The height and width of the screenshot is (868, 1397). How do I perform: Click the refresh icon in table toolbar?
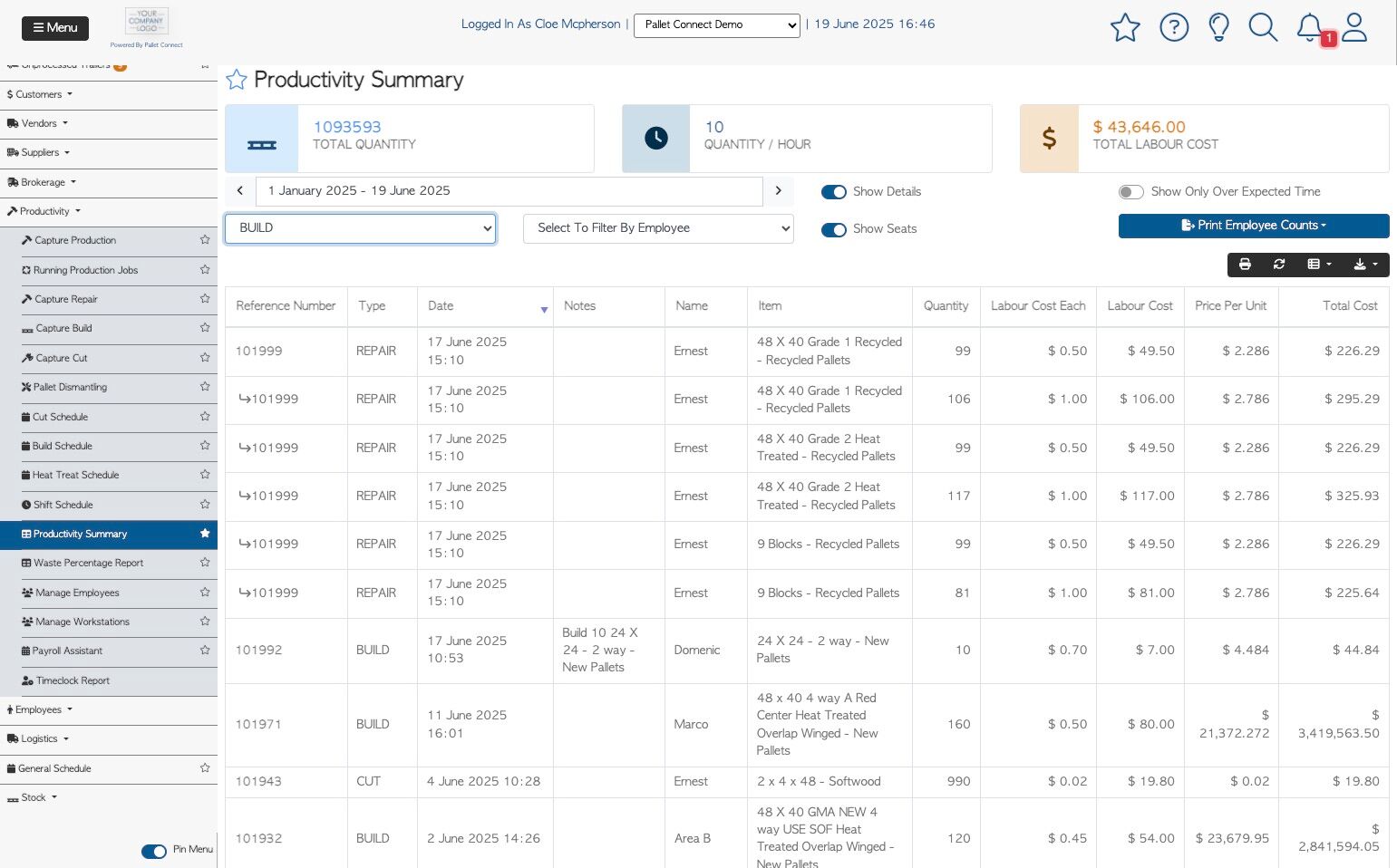(x=1279, y=265)
